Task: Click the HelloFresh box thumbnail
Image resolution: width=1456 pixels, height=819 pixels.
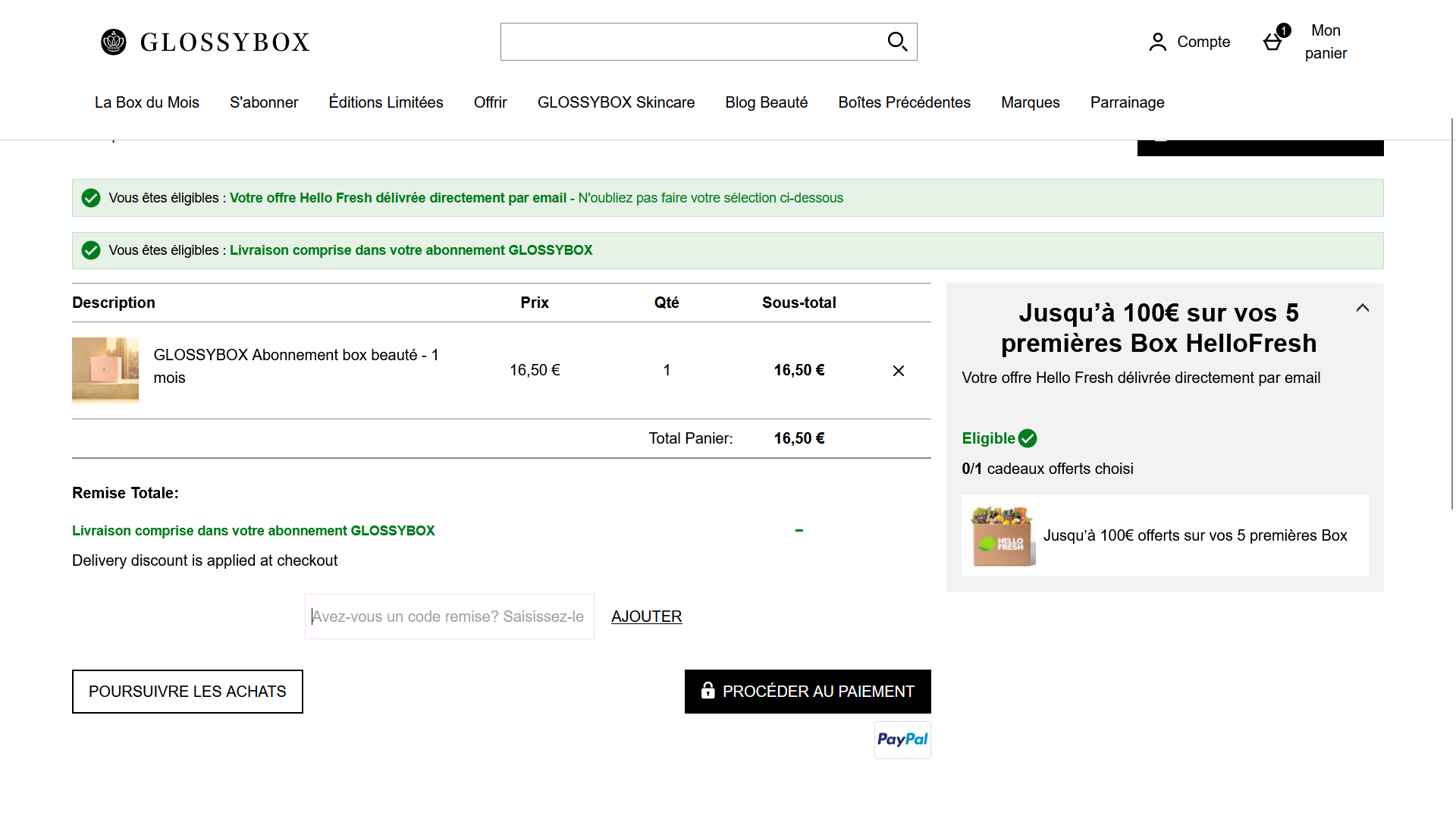Action: tap(1003, 535)
